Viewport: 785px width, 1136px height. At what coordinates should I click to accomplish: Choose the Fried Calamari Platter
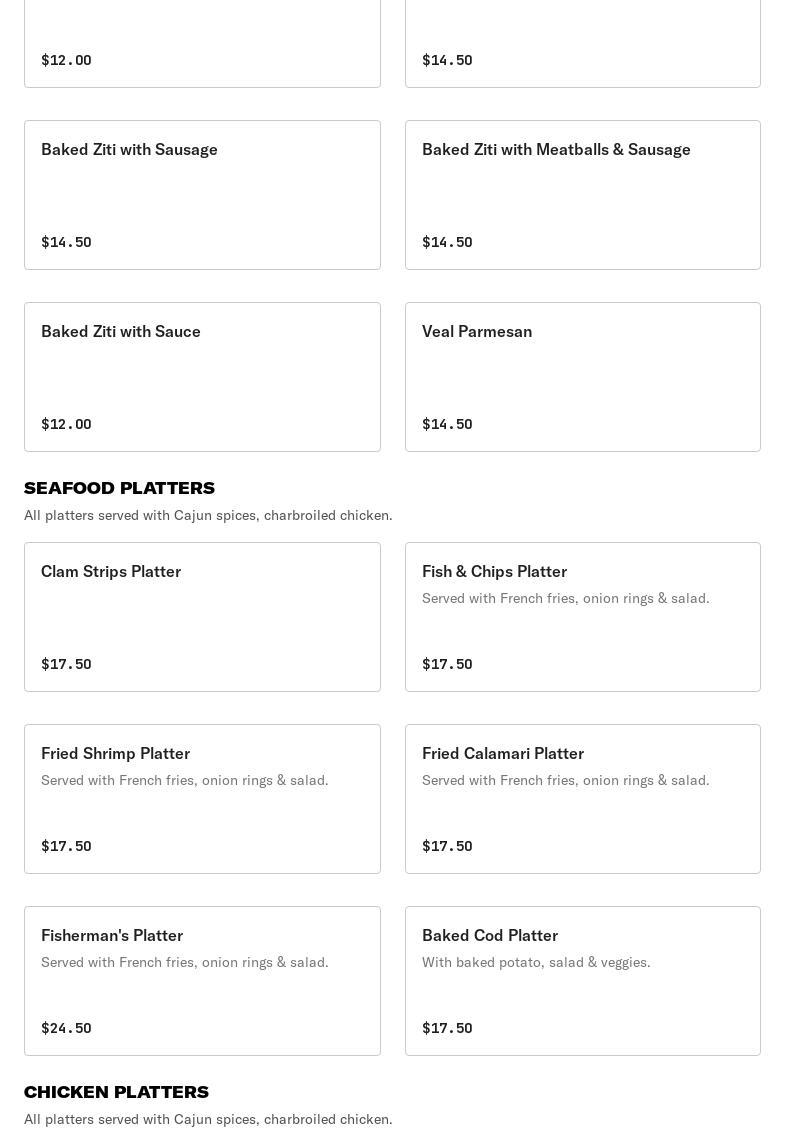pos(503,754)
